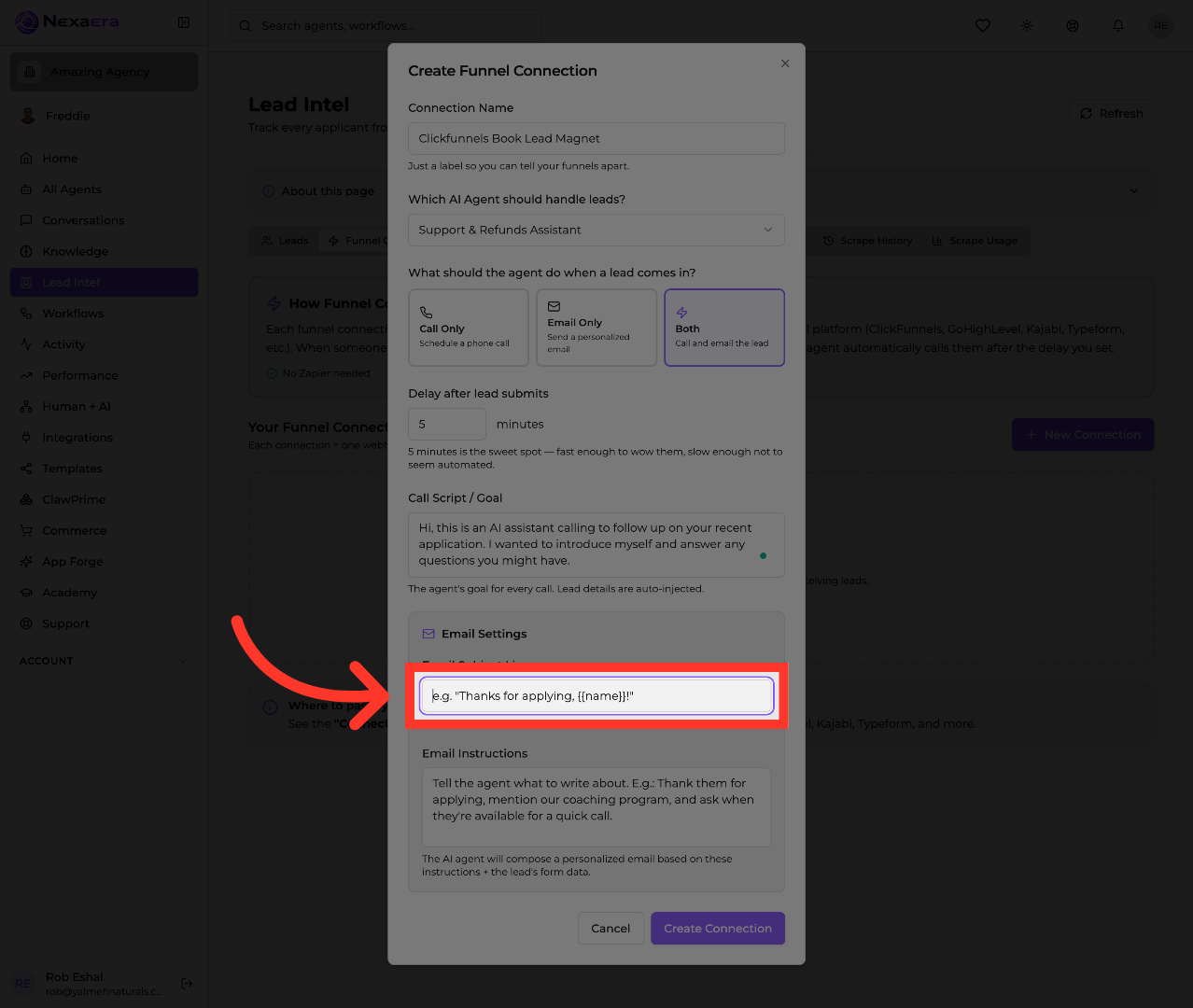This screenshot has height=1008, width=1193.
Task: Go to the Performance section
Action: [104, 375]
